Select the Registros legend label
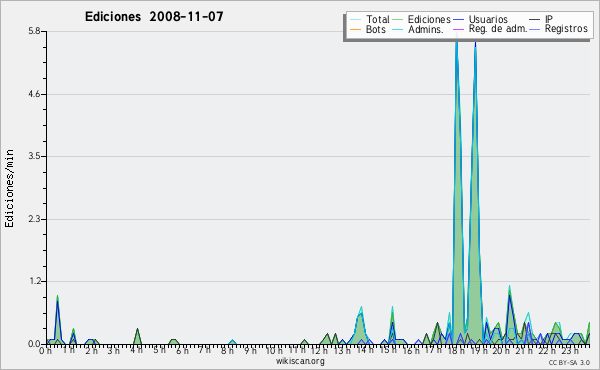600x370 pixels. [x=566, y=29]
